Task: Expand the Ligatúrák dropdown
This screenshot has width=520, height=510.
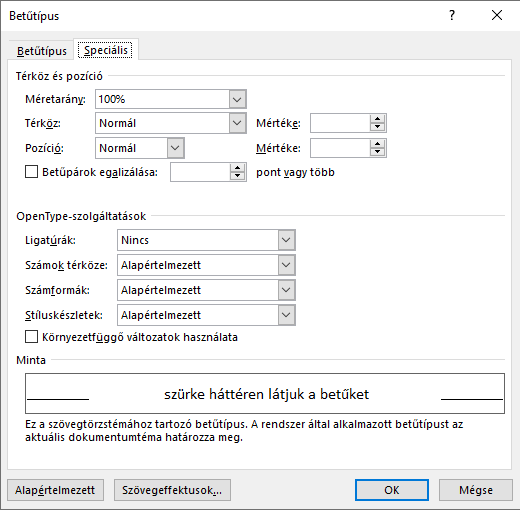Action: coord(286,240)
